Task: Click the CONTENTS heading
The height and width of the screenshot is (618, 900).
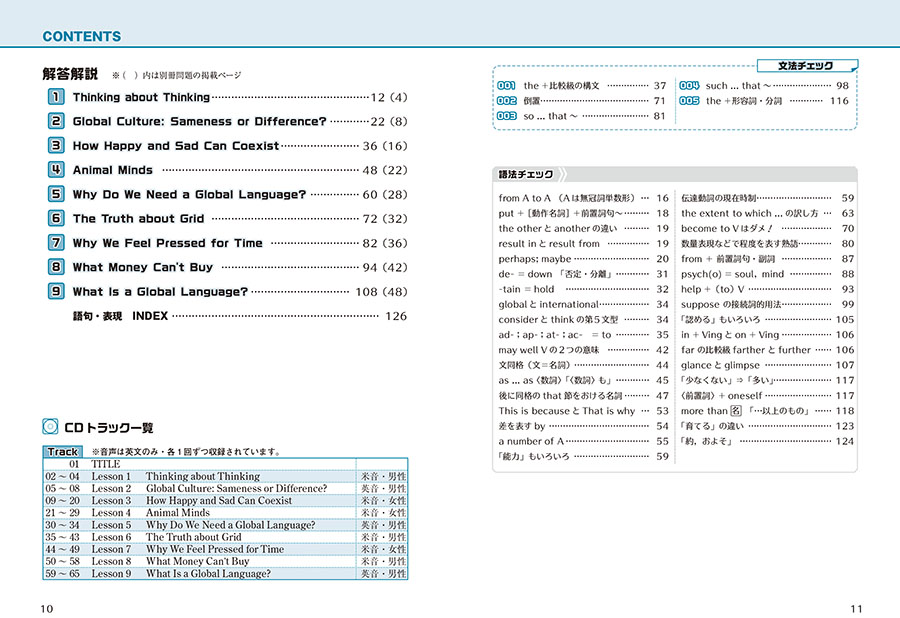Action: click(82, 37)
